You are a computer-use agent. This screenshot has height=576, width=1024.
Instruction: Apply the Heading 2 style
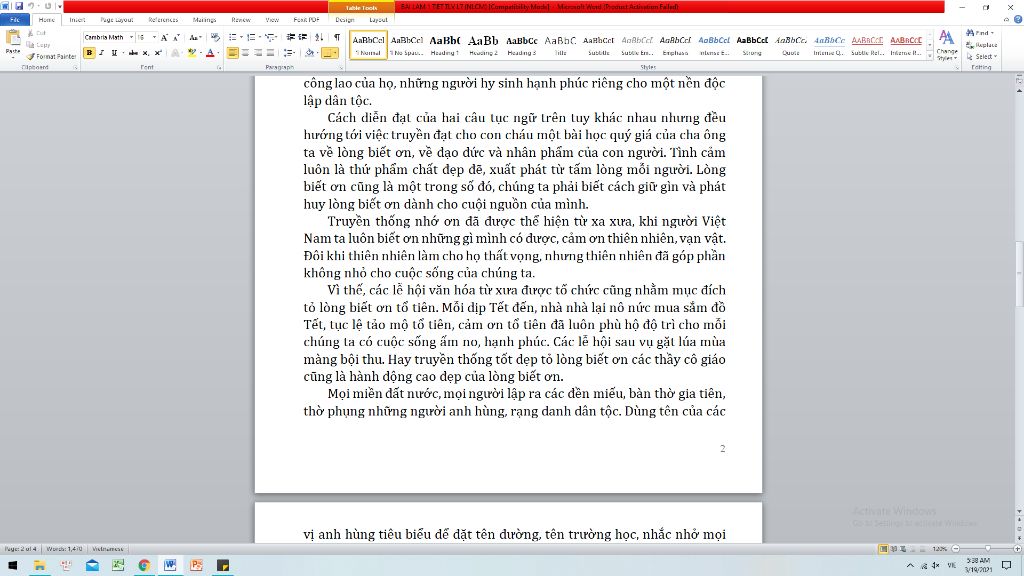click(x=483, y=44)
